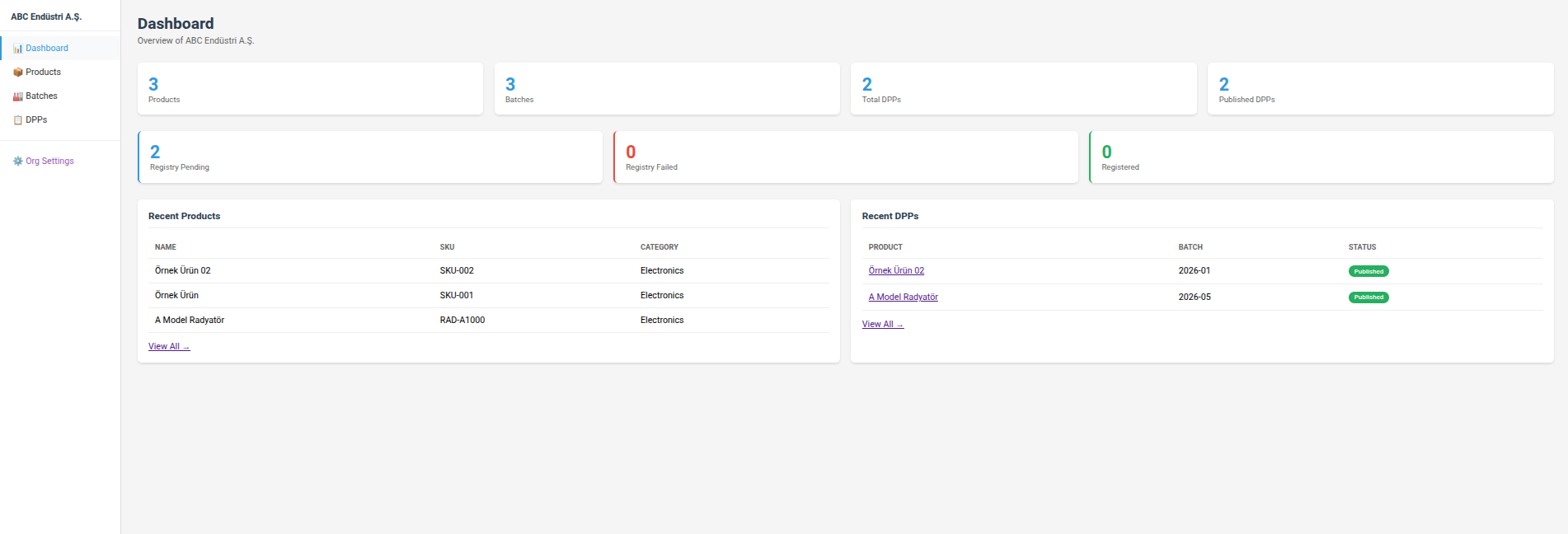
Task: Click the Org Settings gear icon
Action: (17, 162)
